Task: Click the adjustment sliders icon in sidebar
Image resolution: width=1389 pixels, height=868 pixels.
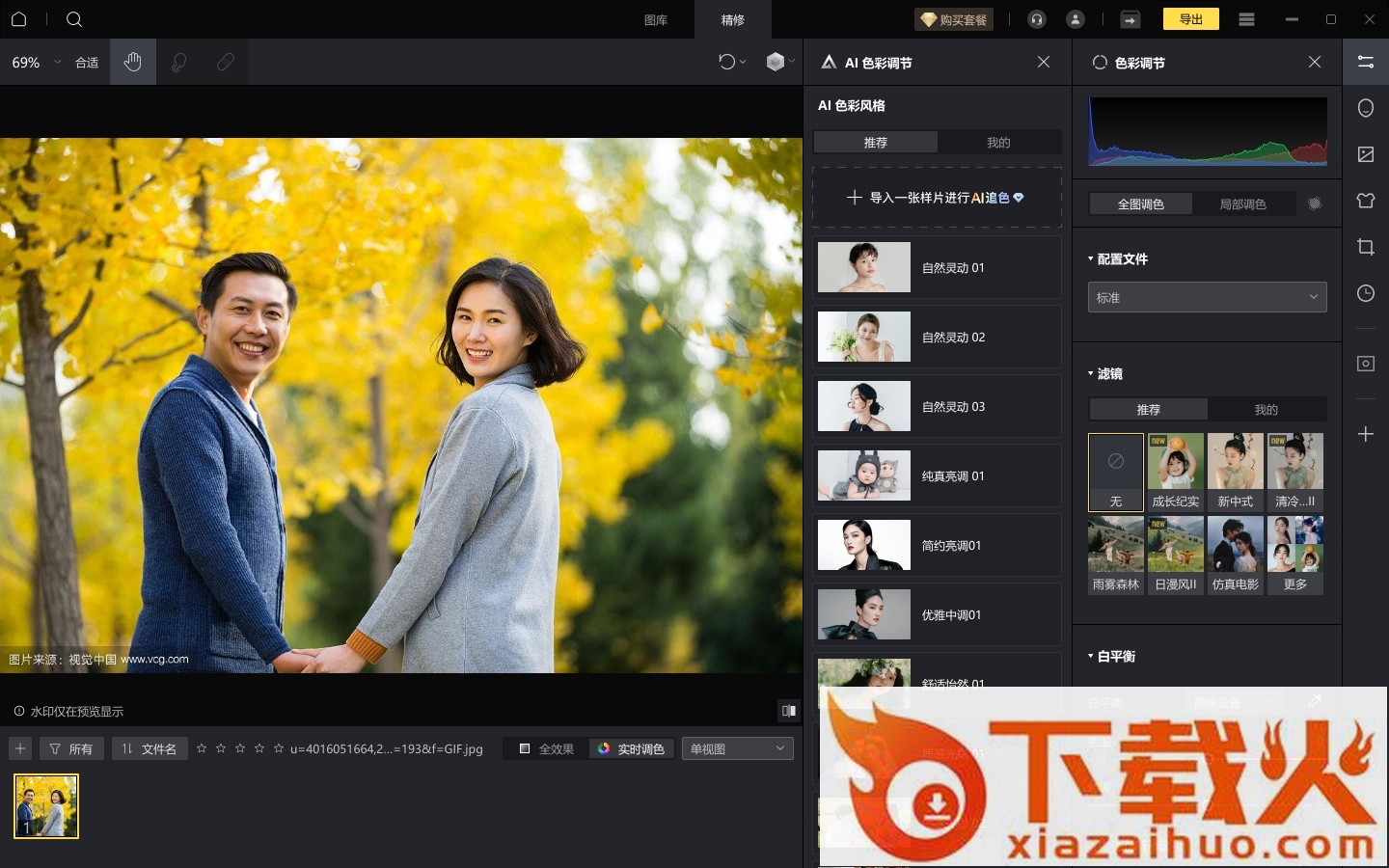Action: coord(1365,62)
